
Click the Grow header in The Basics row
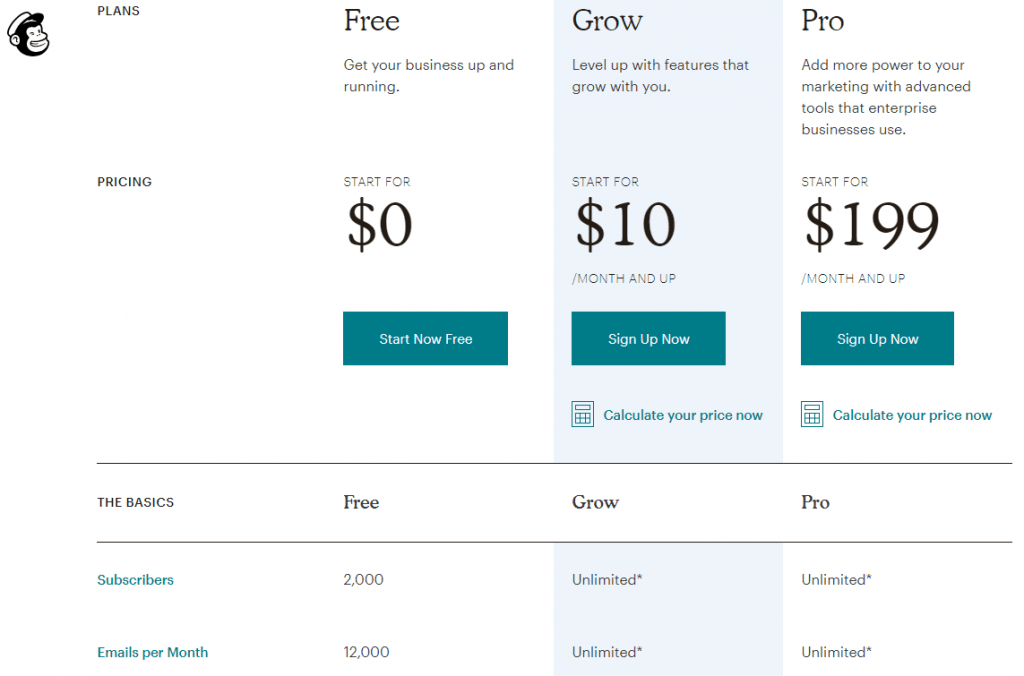click(x=595, y=502)
